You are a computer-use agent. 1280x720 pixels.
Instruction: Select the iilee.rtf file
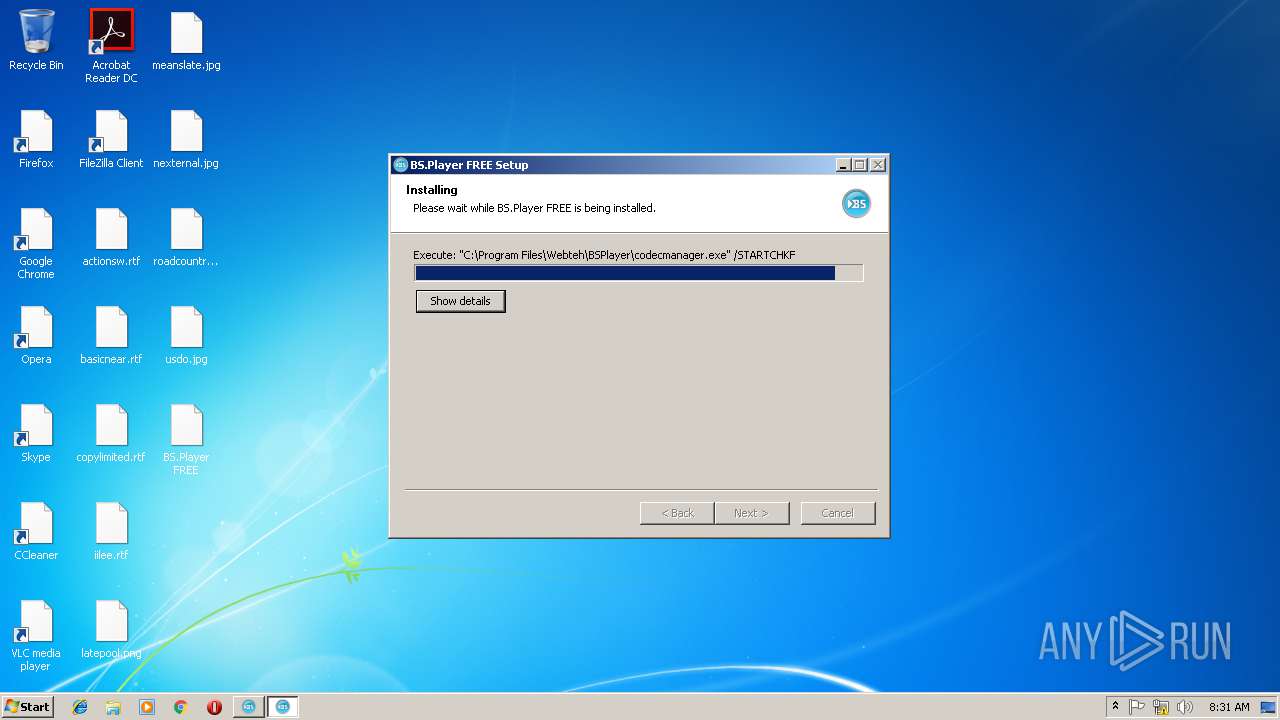click(111, 531)
